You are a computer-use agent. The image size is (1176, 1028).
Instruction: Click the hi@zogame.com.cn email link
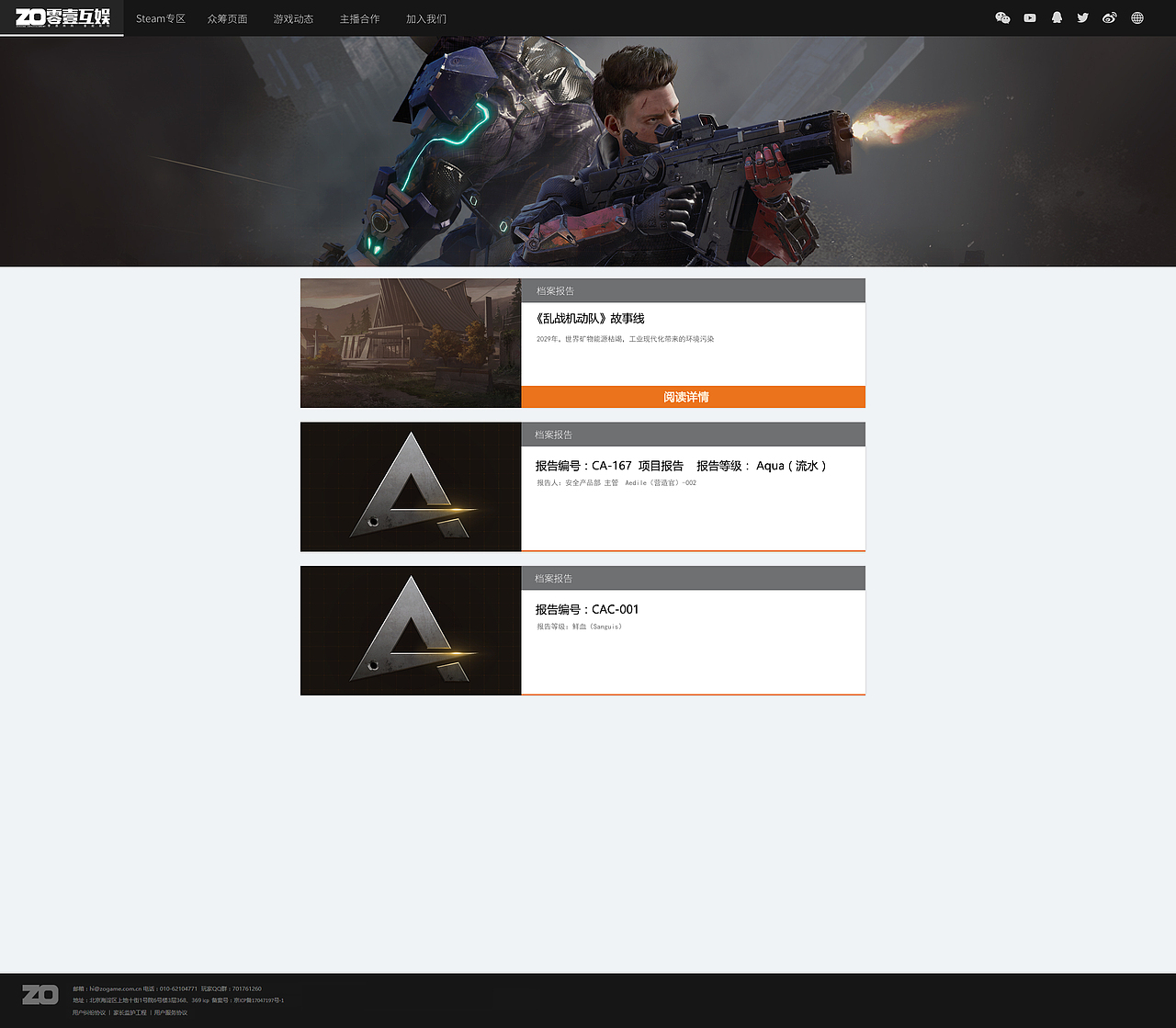pos(115,988)
